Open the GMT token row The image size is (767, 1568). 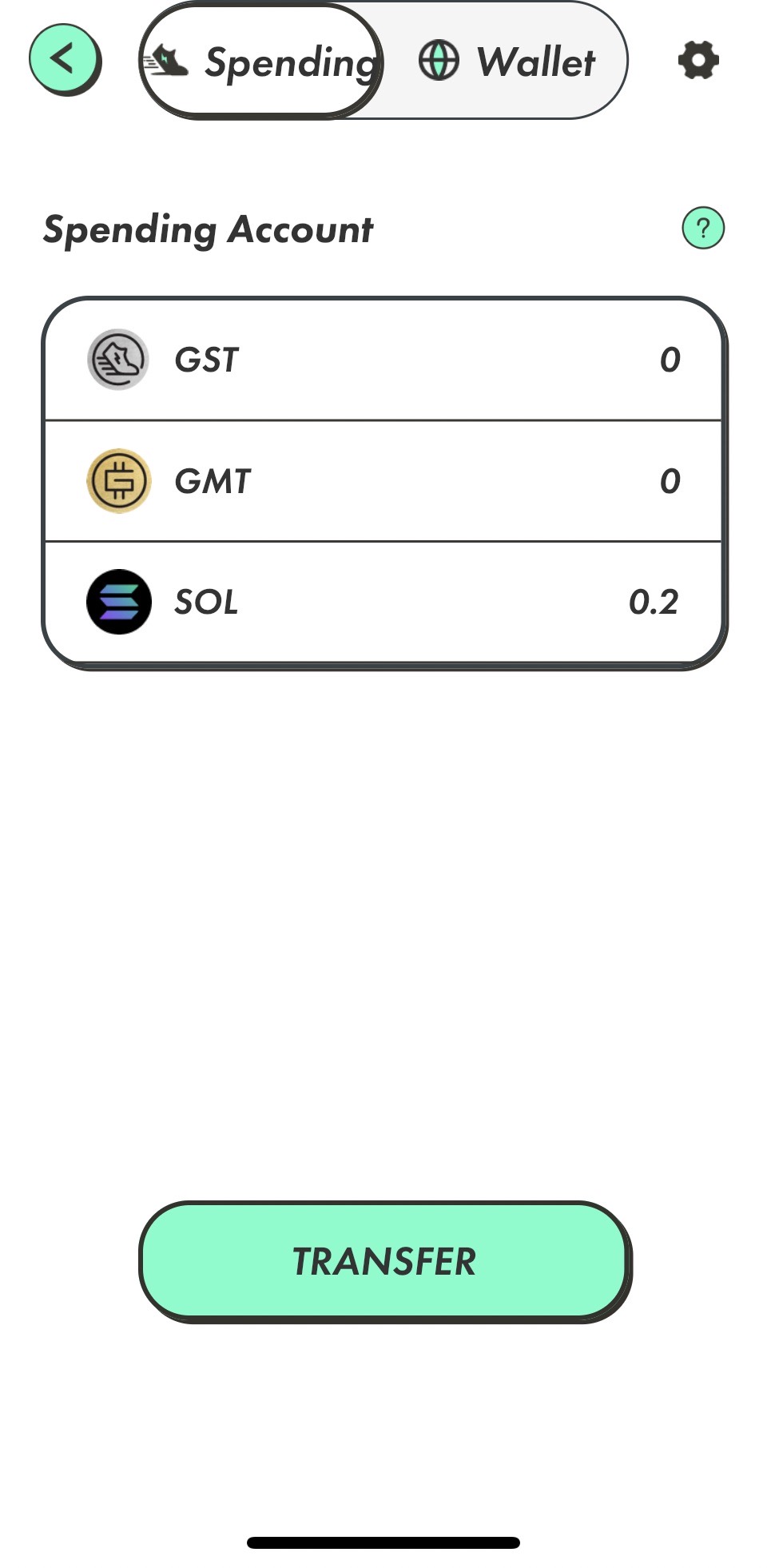pyautogui.click(x=383, y=481)
